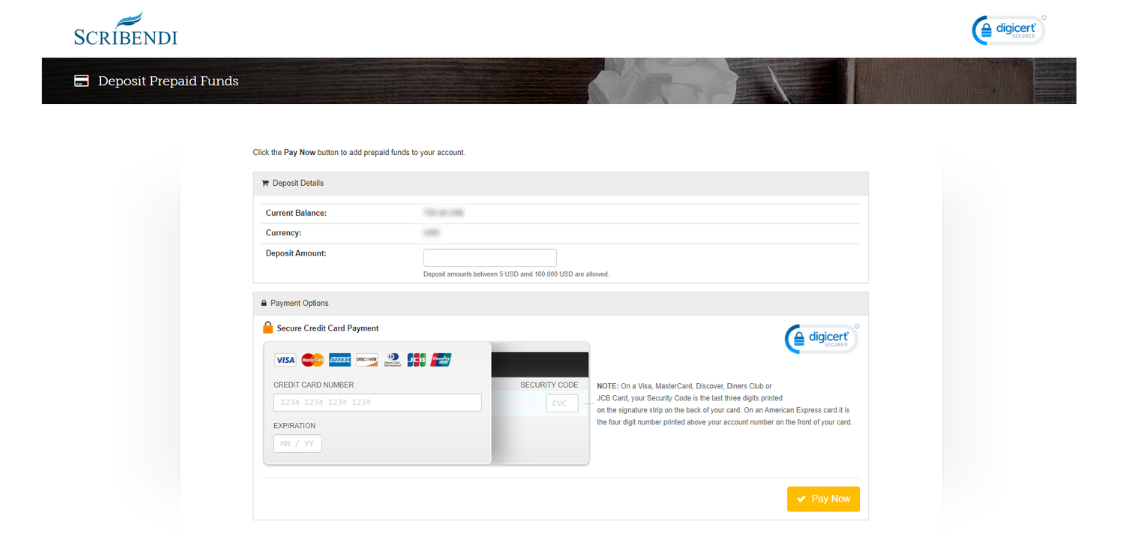The width and height of the screenshot is (1131, 539).
Task: Focus the CVC security code field
Action: pos(562,403)
